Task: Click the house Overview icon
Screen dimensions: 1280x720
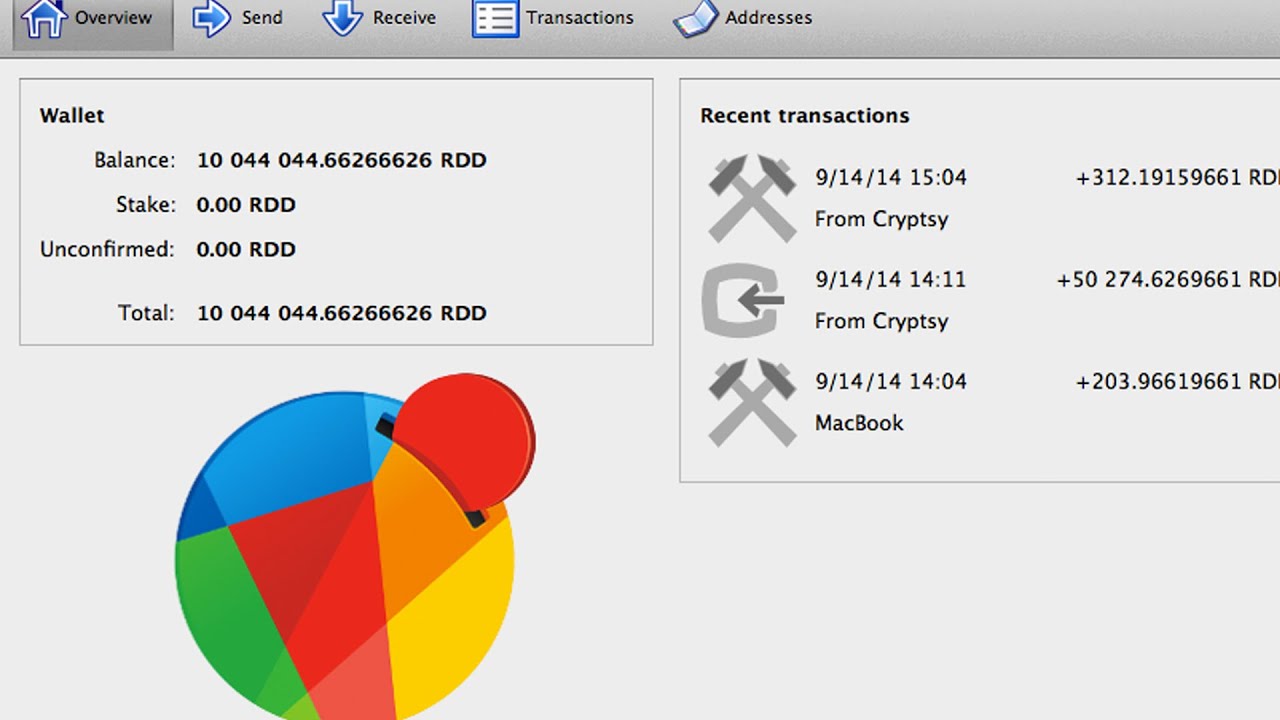Action: [x=43, y=19]
